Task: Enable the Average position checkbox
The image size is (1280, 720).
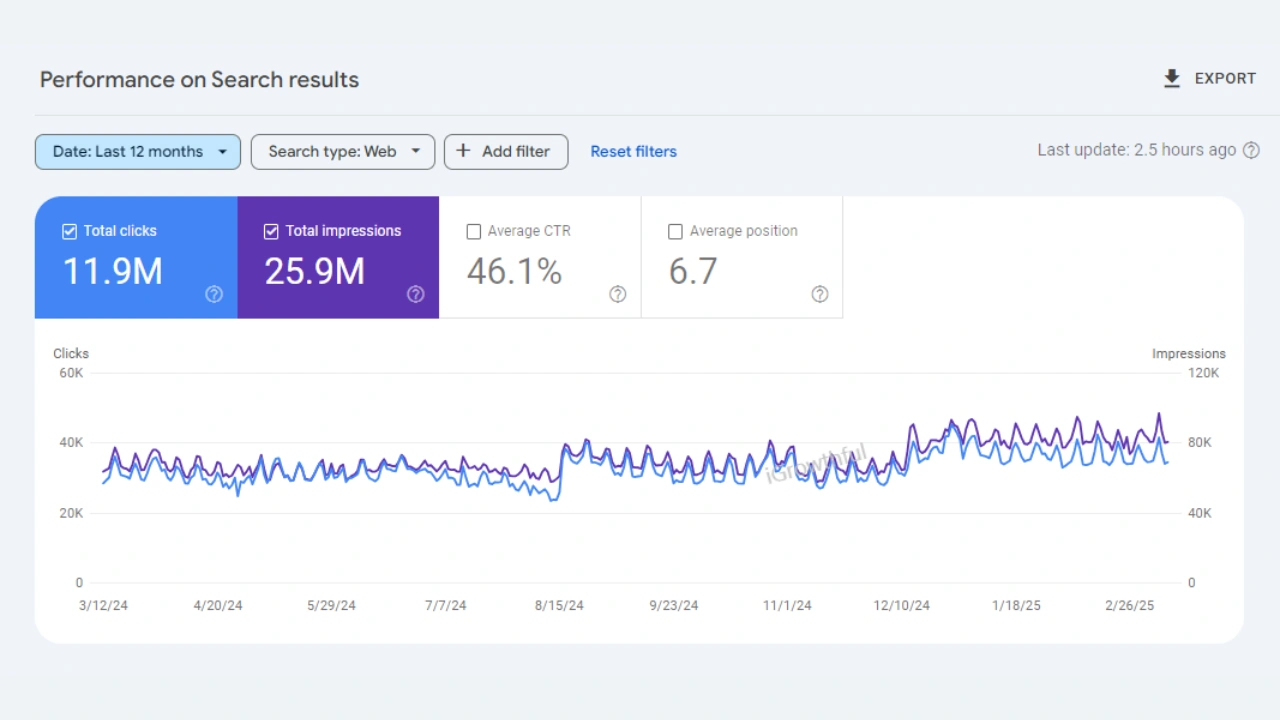Action: [x=675, y=232]
